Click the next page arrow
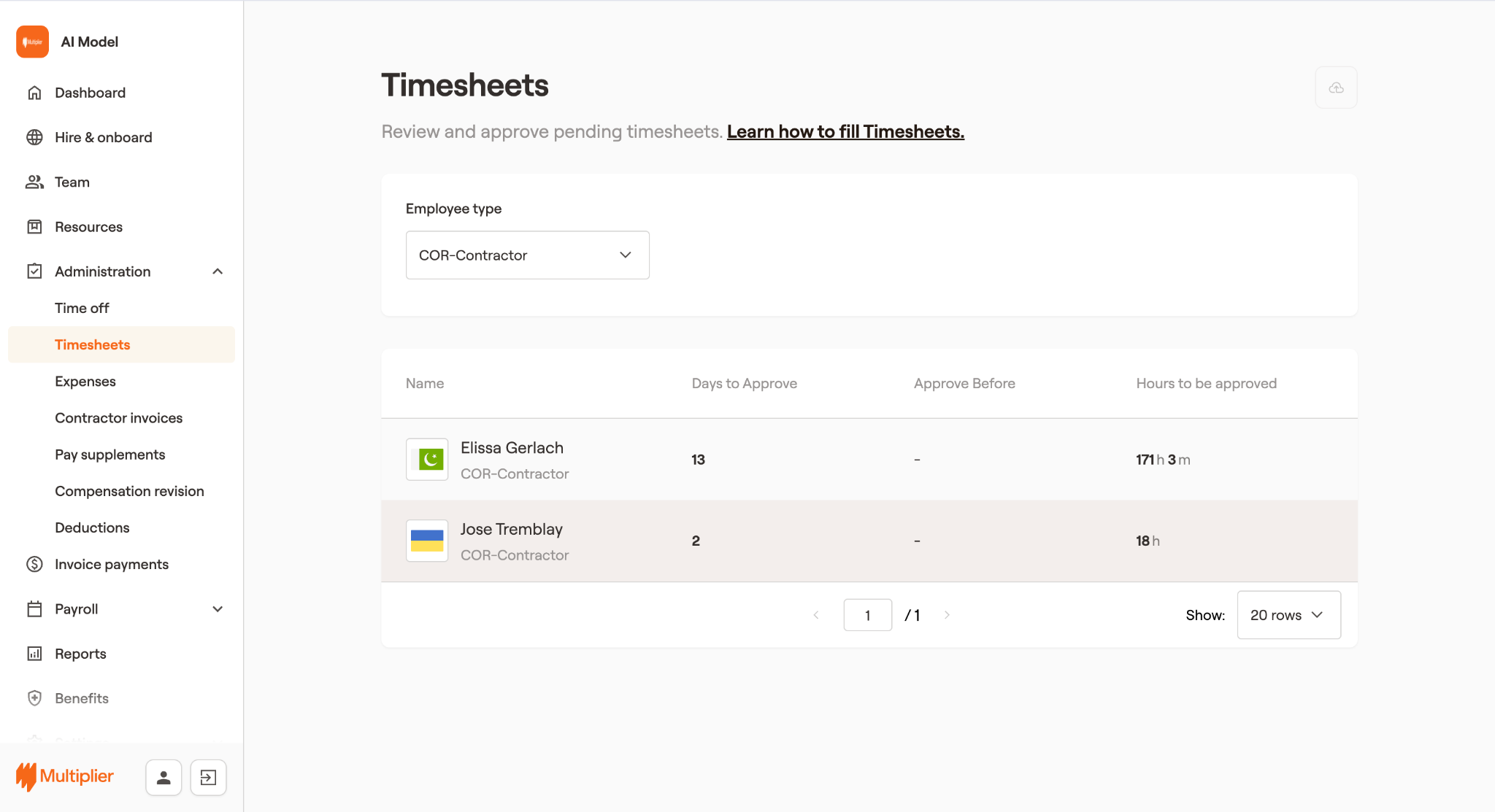 (947, 615)
